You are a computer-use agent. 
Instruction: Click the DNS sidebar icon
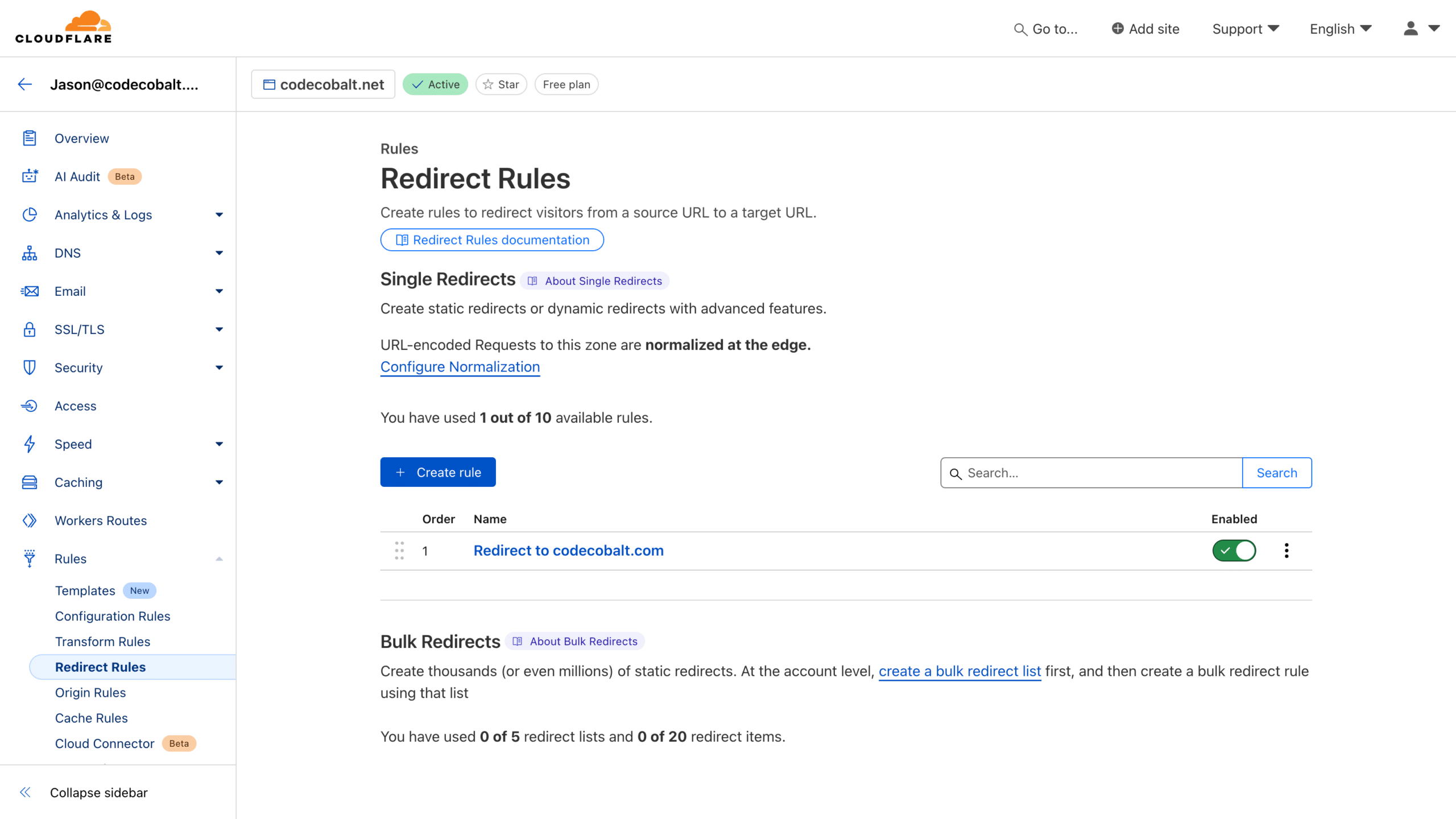tap(30, 253)
